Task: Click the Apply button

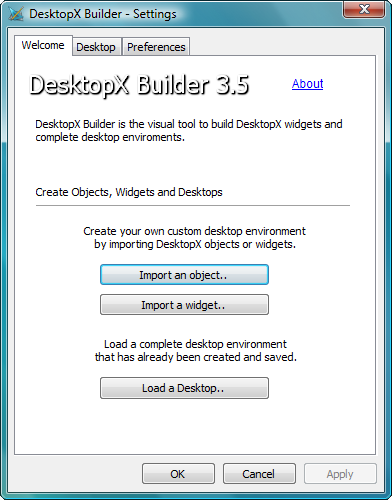Action: 340,474
